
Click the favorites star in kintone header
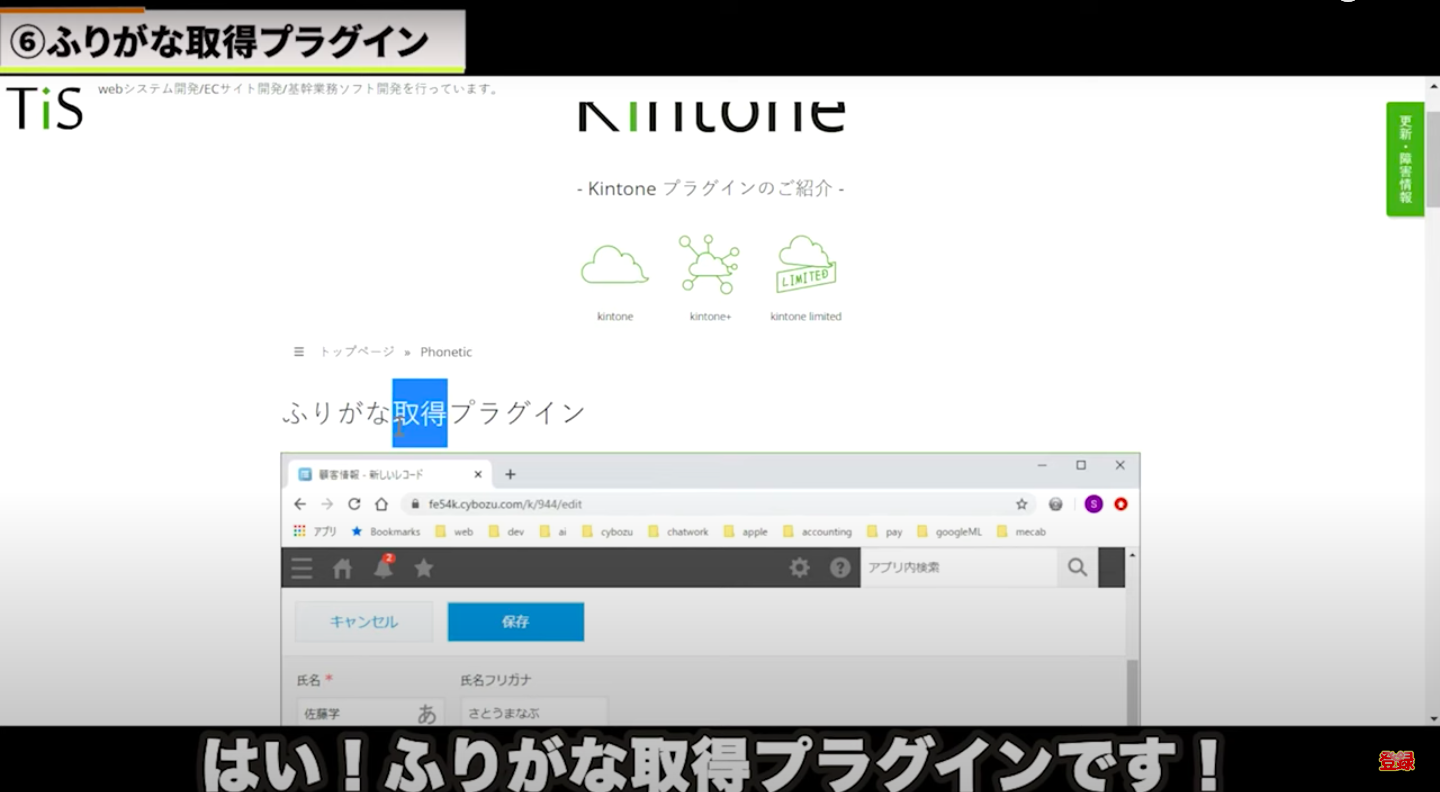[424, 568]
